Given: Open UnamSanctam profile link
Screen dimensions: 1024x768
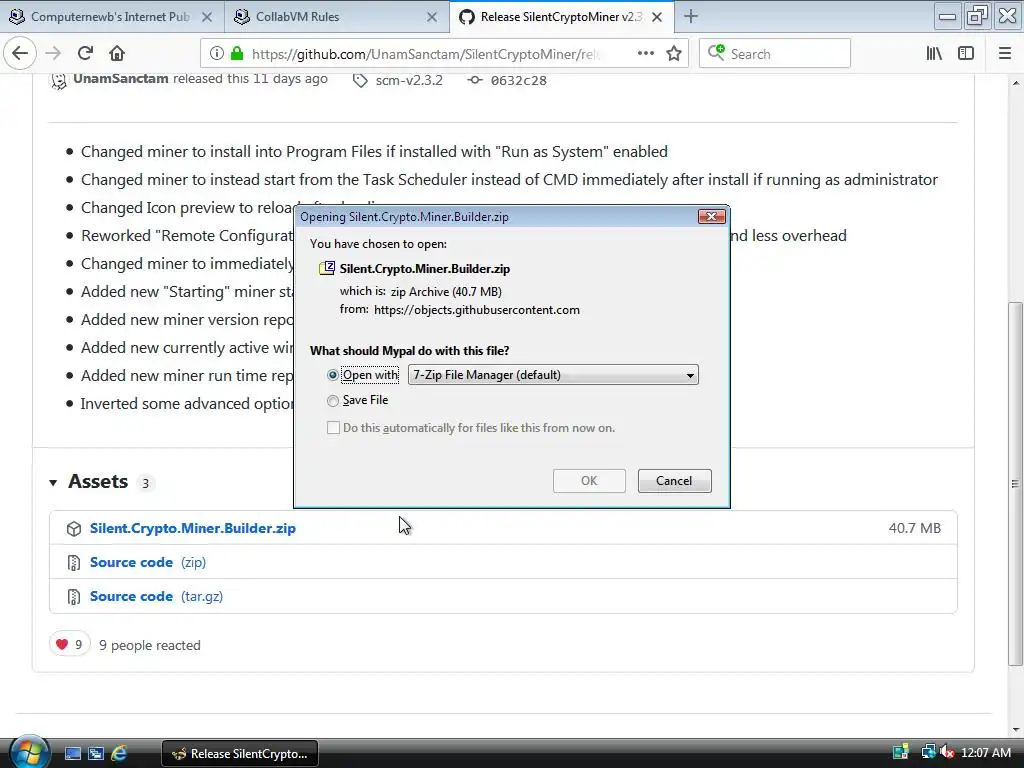Looking at the screenshot, I should 121,78.
